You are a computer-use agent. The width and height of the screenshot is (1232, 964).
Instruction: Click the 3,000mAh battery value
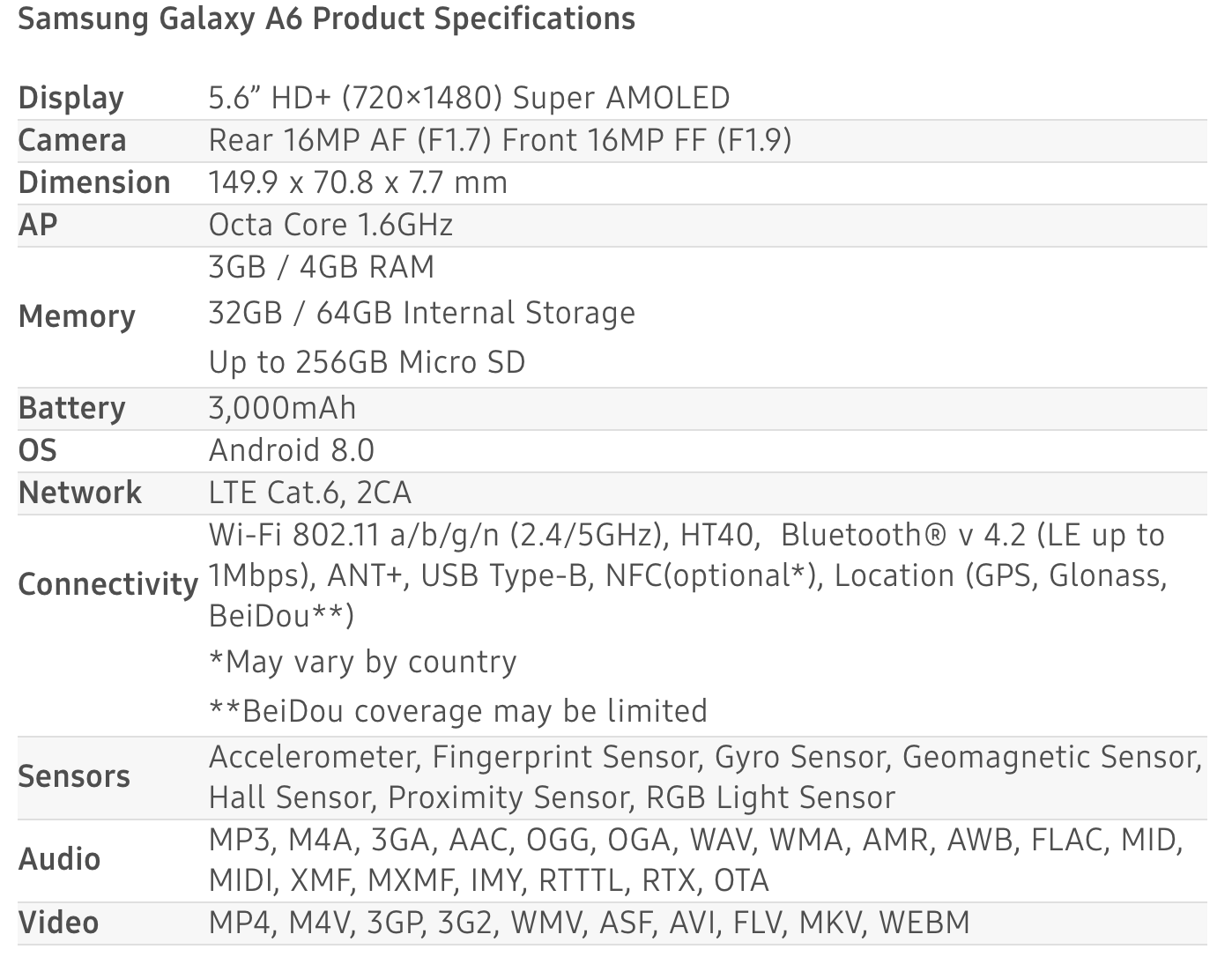283,408
